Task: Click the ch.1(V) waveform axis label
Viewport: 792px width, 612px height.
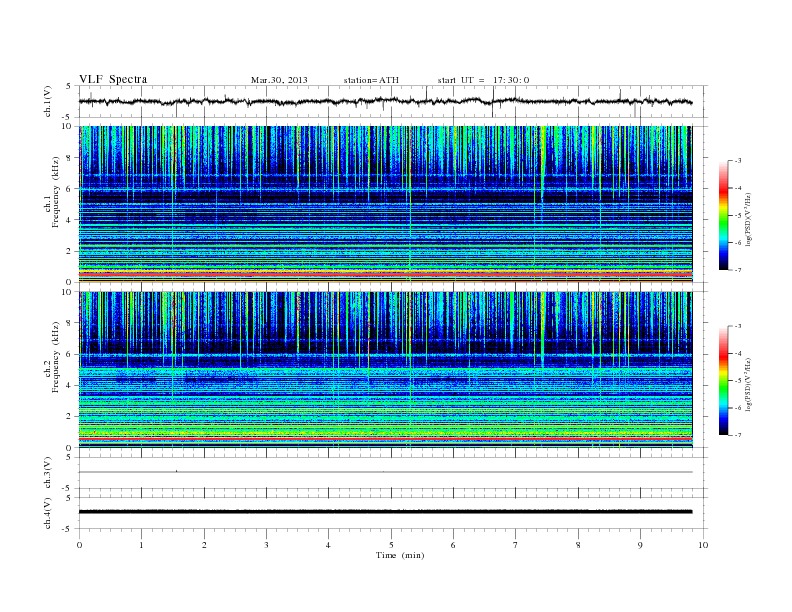Action: 47,101
